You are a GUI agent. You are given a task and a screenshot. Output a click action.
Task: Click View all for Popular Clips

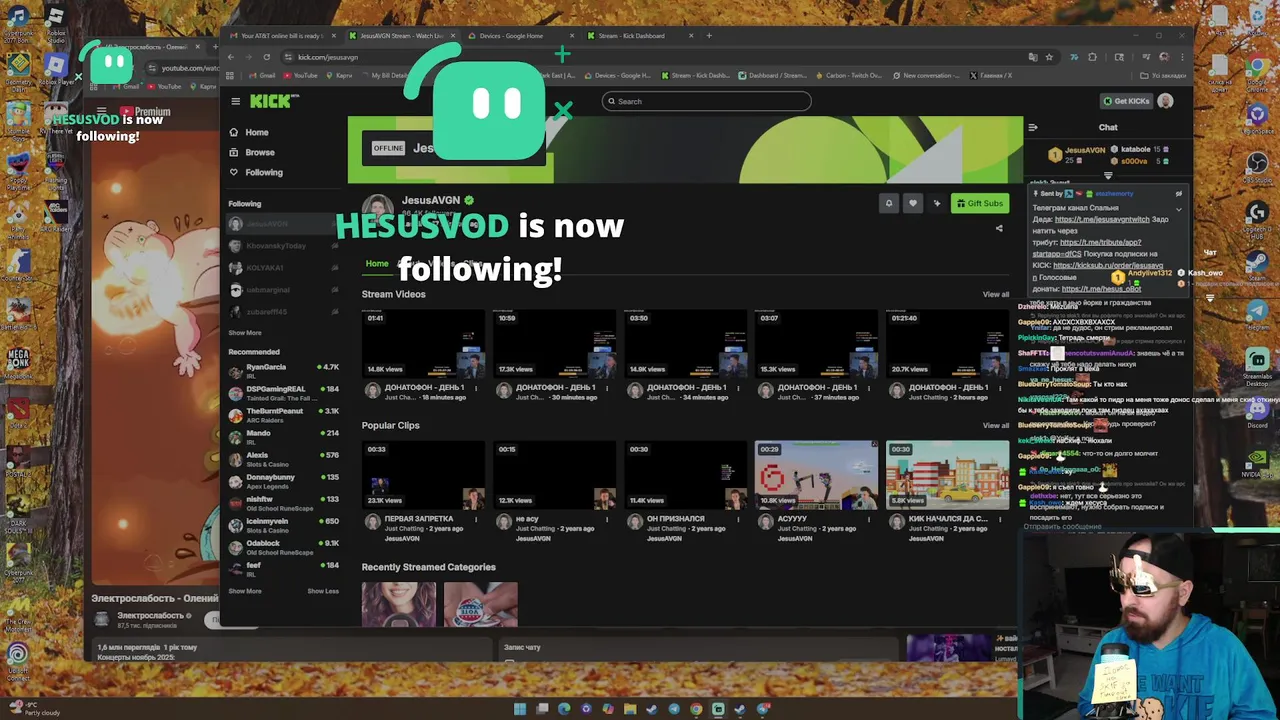996,425
